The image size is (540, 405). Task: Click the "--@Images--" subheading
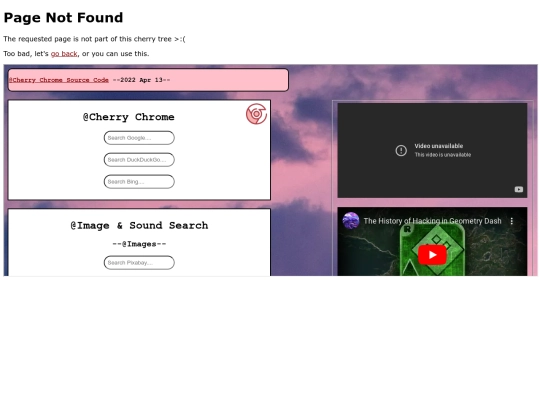pyautogui.click(x=139, y=244)
